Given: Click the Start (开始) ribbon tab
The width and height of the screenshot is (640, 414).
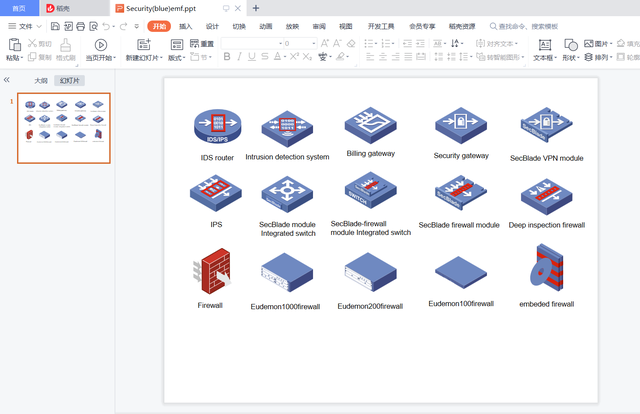Looking at the screenshot, I should pos(159,27).
